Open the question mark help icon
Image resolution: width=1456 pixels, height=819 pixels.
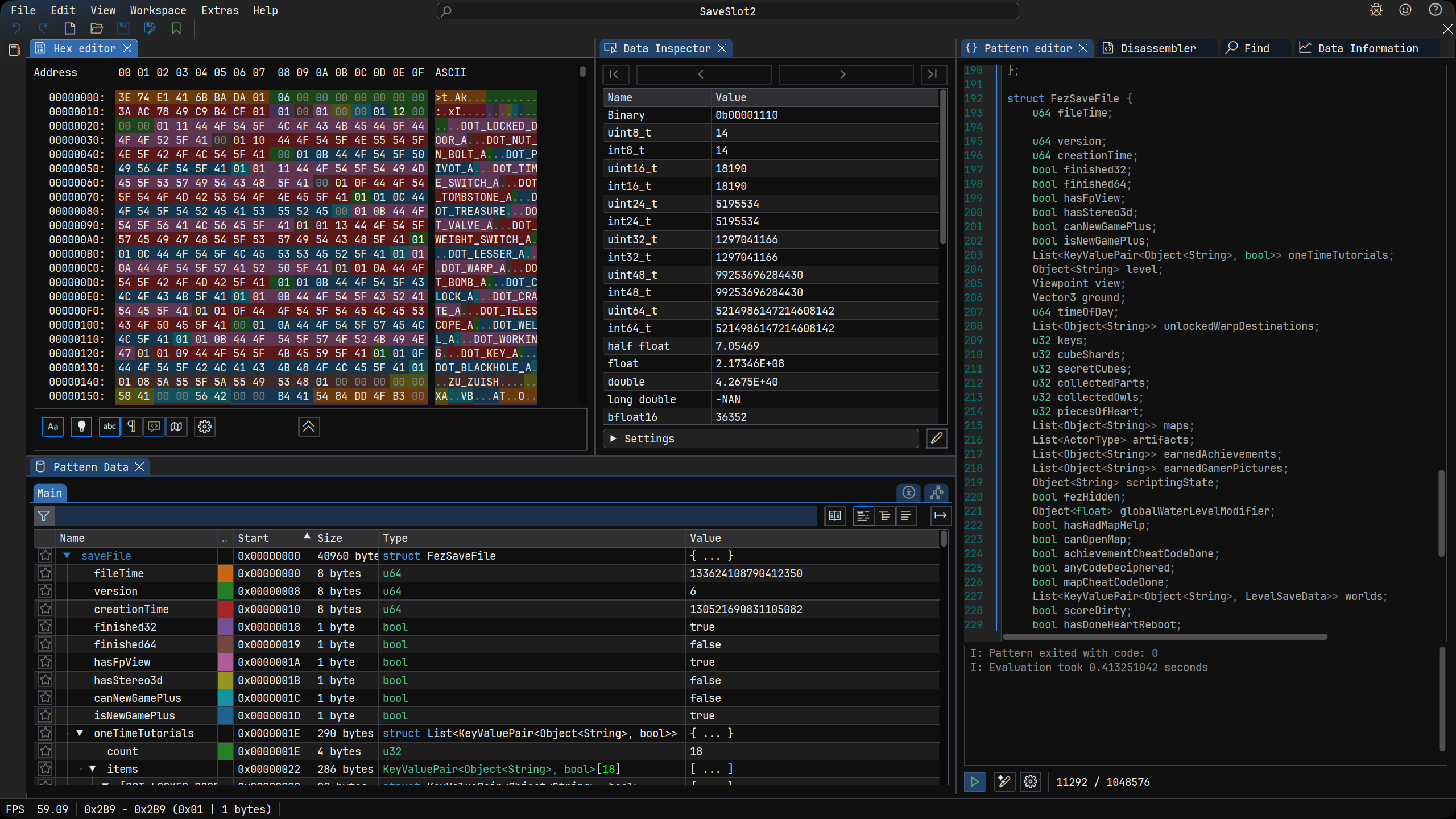pyautogui.click(x=1436, y=10)
